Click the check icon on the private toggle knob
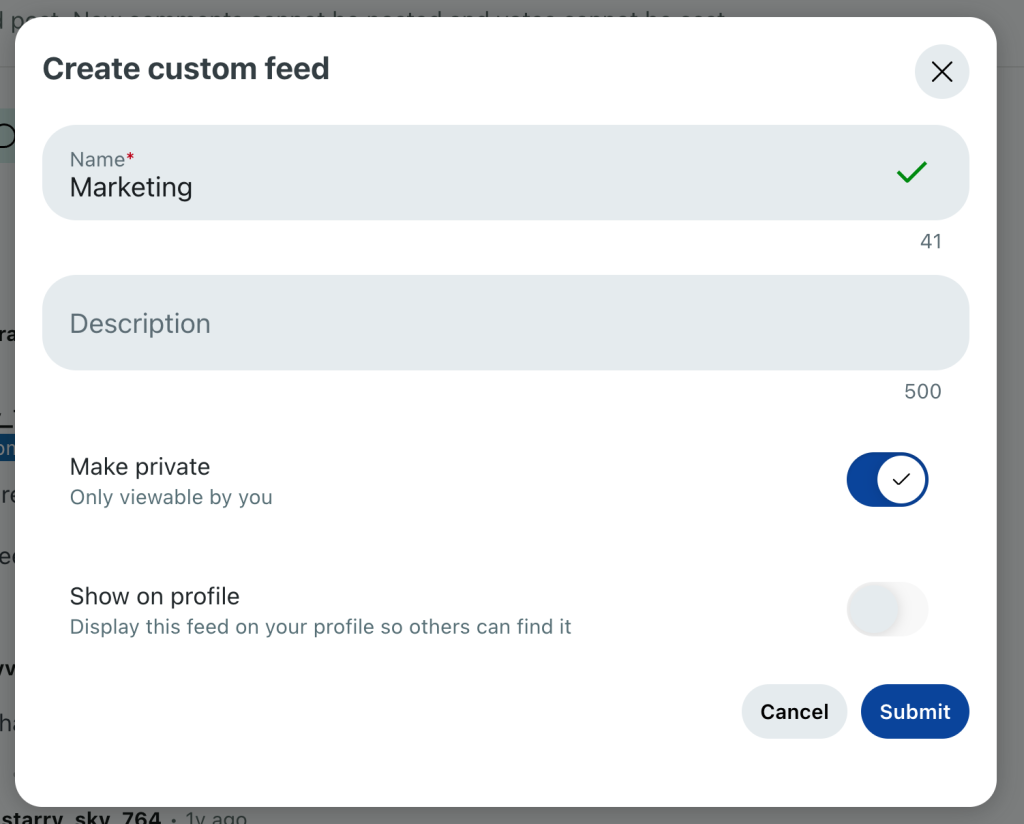 (x=901, y=480)
